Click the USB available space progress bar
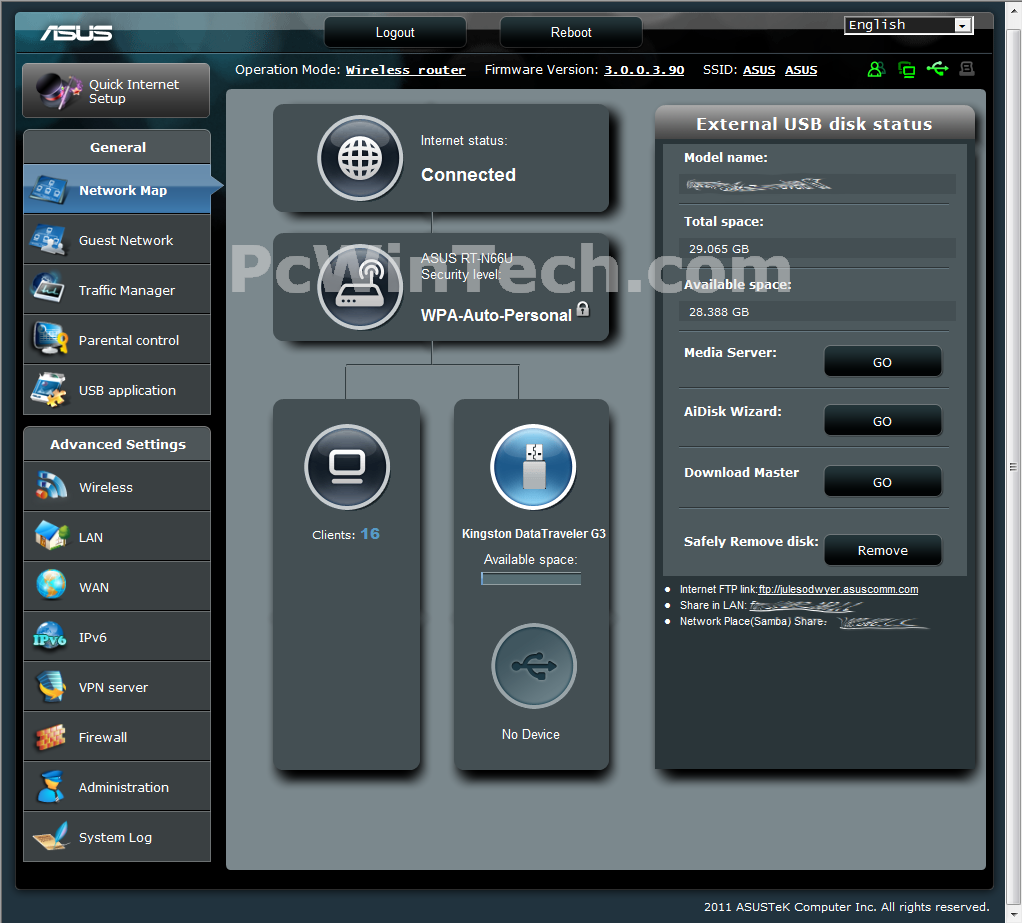Image resolution: width=1022 pixels, height=923 pixels. point(531,579)
